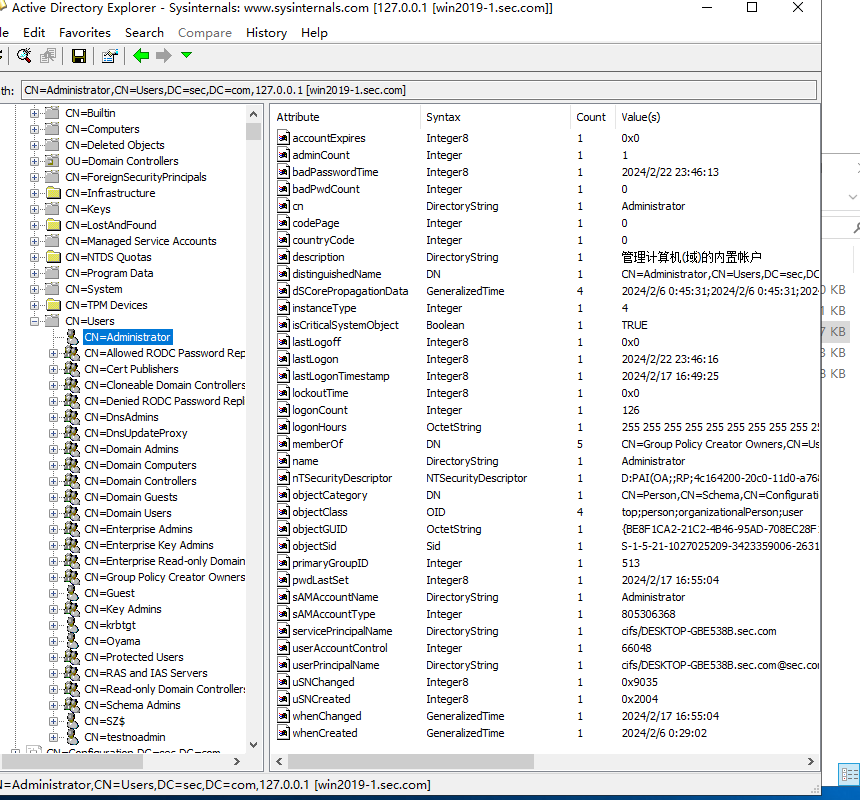
Task: Click the memberOf attribute icon
Action: pyautogui.click(x=284, y=444)
